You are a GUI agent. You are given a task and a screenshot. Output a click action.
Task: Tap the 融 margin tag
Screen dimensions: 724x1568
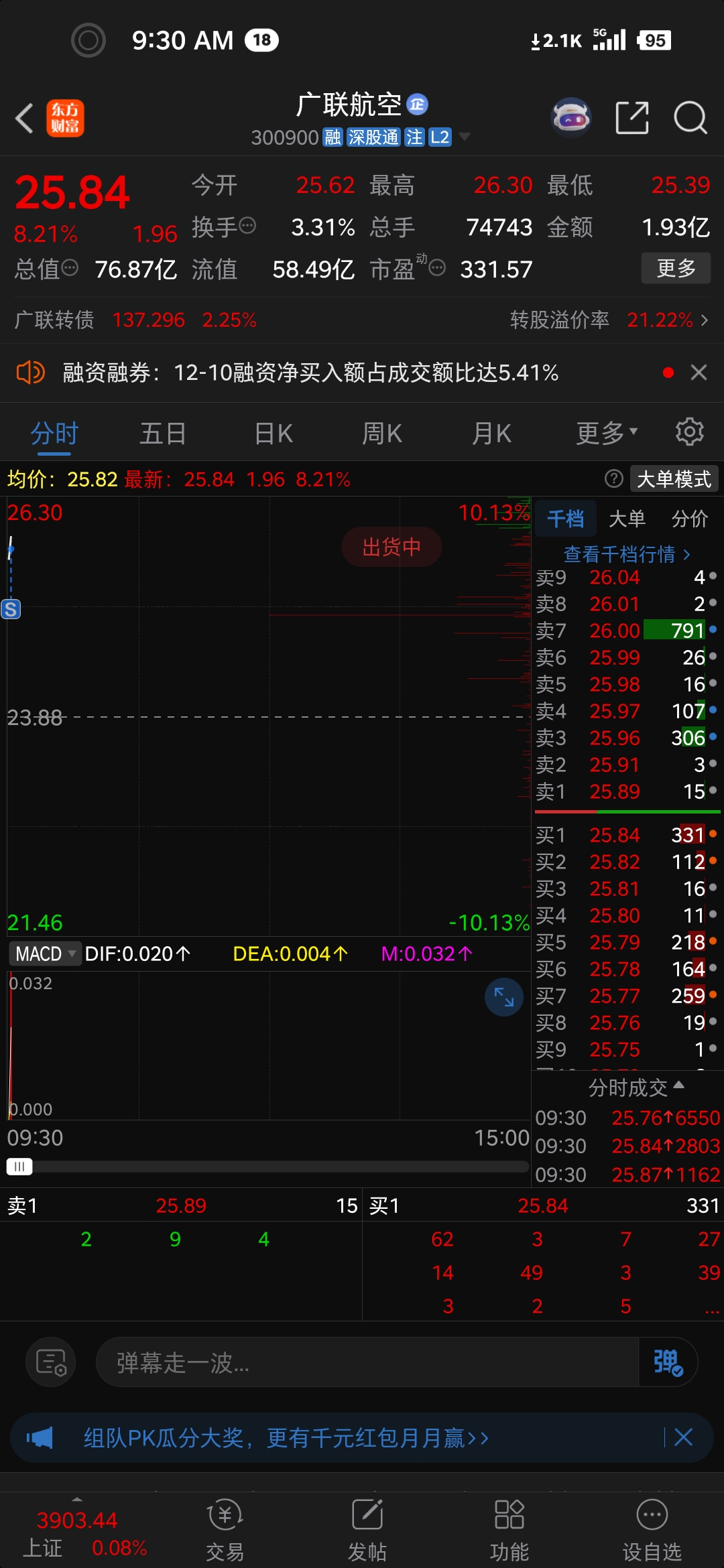coord(333,137)
